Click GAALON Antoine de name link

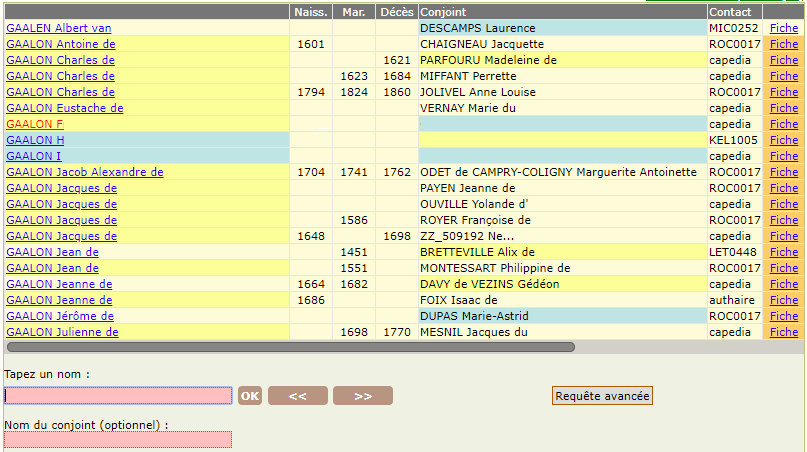pyautogui.click(x=60, y=44)
